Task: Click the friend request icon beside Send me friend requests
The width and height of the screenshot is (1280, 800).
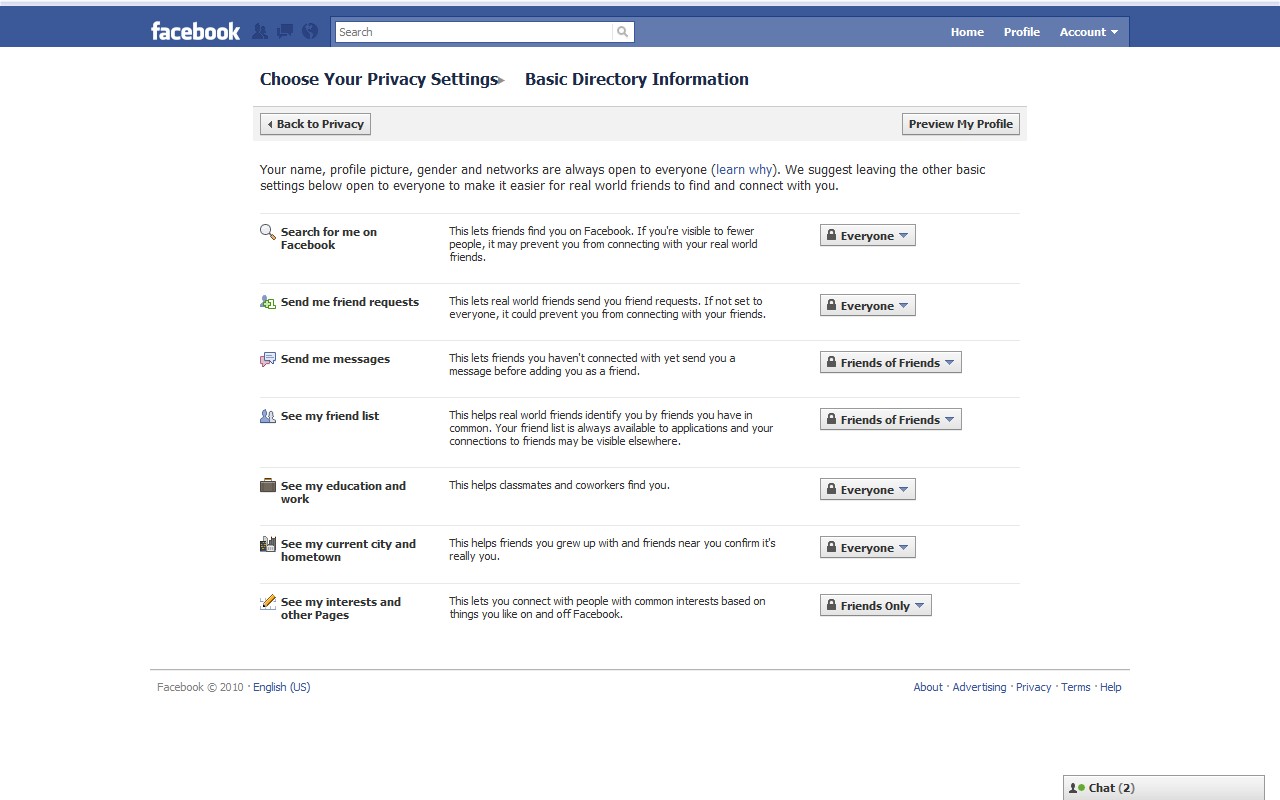Action: 267,302
